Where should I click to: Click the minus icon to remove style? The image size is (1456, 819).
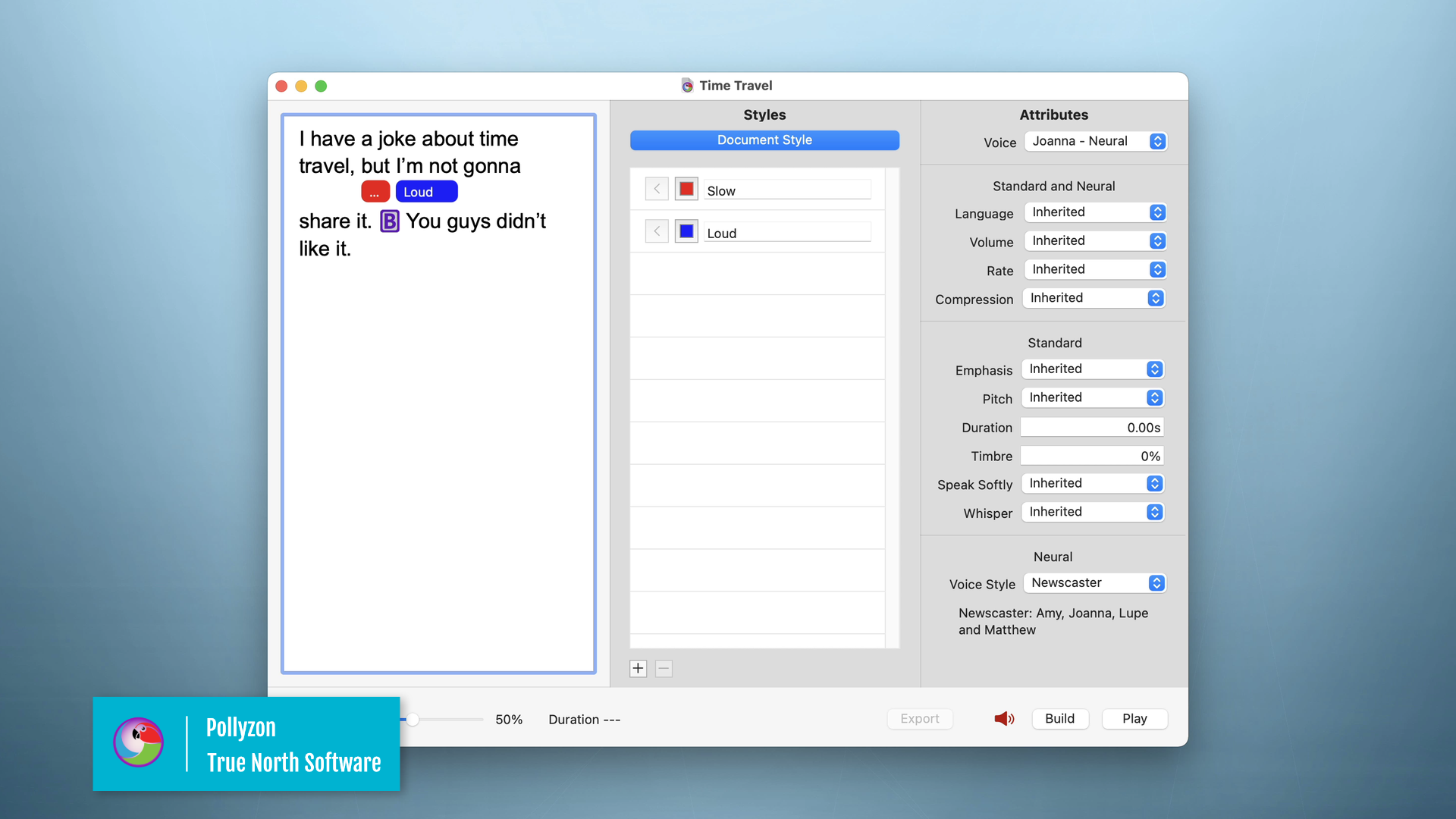(664, 668)
